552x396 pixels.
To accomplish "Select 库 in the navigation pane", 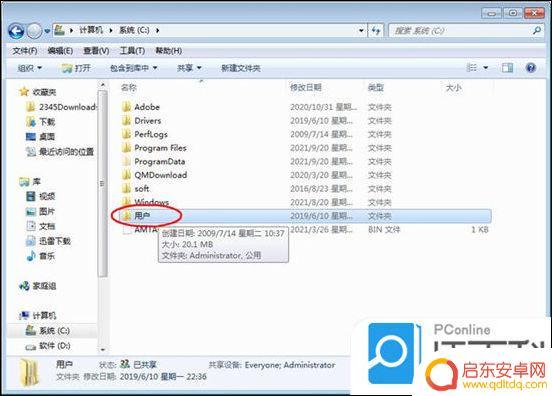I will 30,182.
